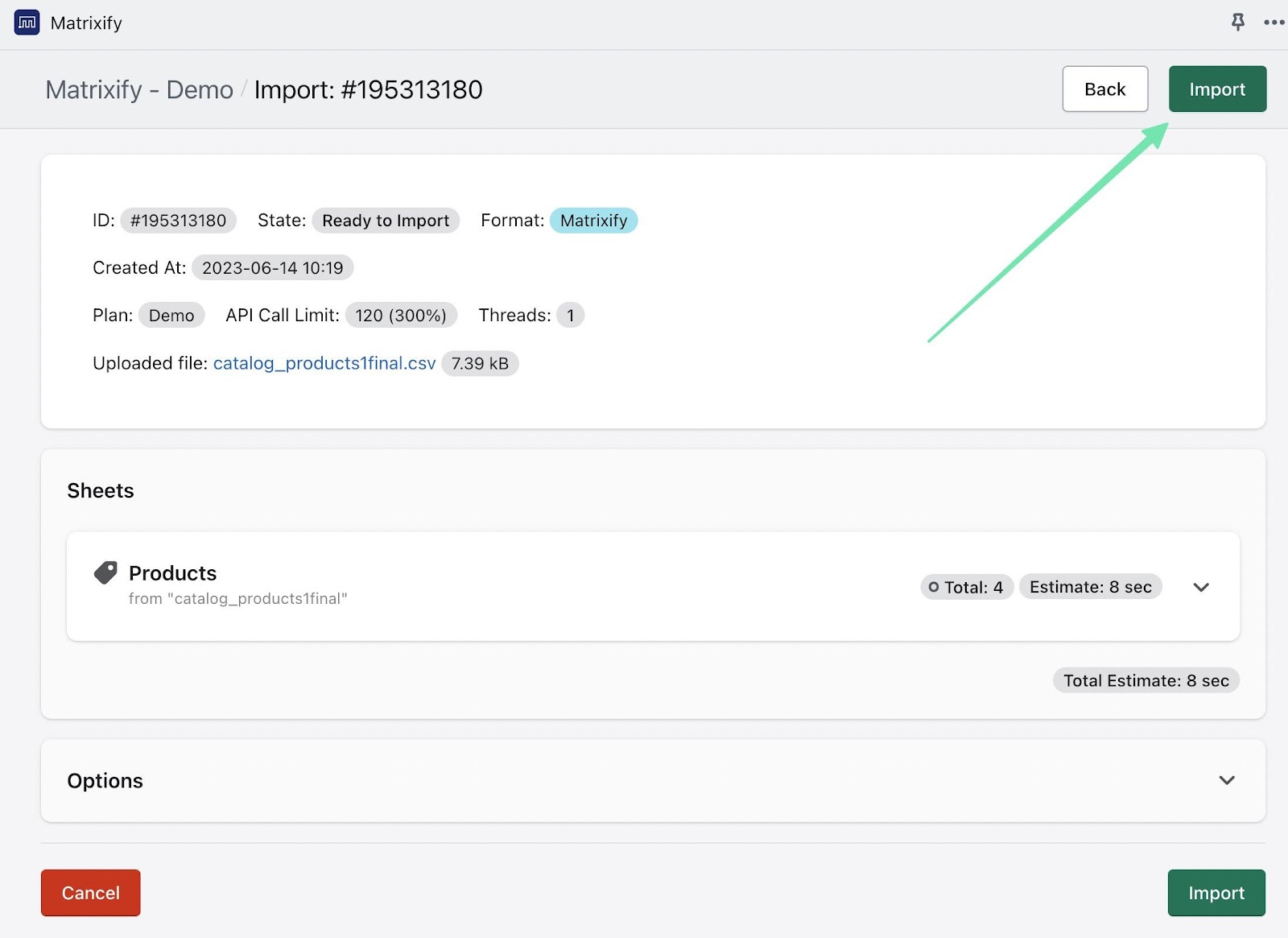Open the catalog_products1final.csv file link

324,363
